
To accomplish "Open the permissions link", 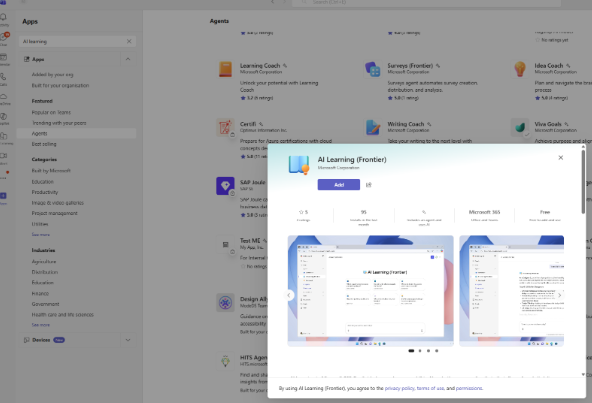I will pos(469,388).
